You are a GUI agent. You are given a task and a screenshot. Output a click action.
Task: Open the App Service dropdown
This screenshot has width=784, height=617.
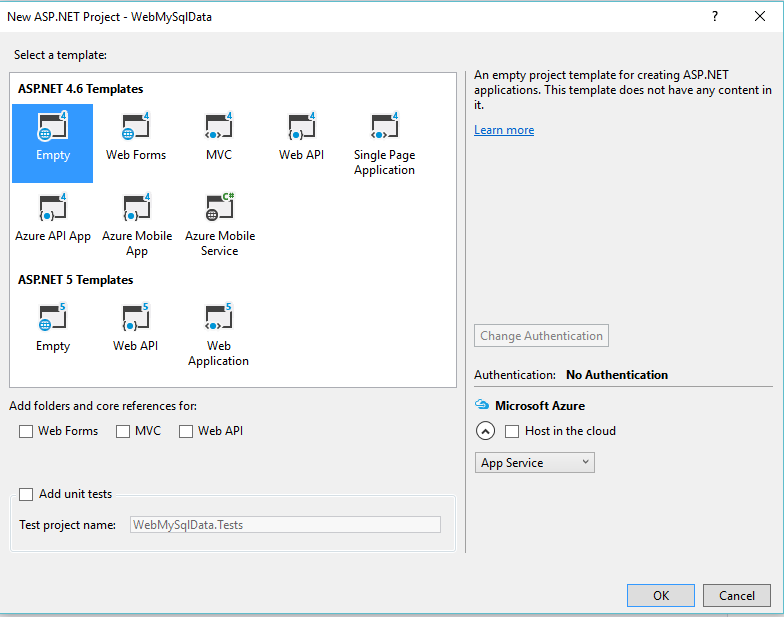tap(534, 463)
